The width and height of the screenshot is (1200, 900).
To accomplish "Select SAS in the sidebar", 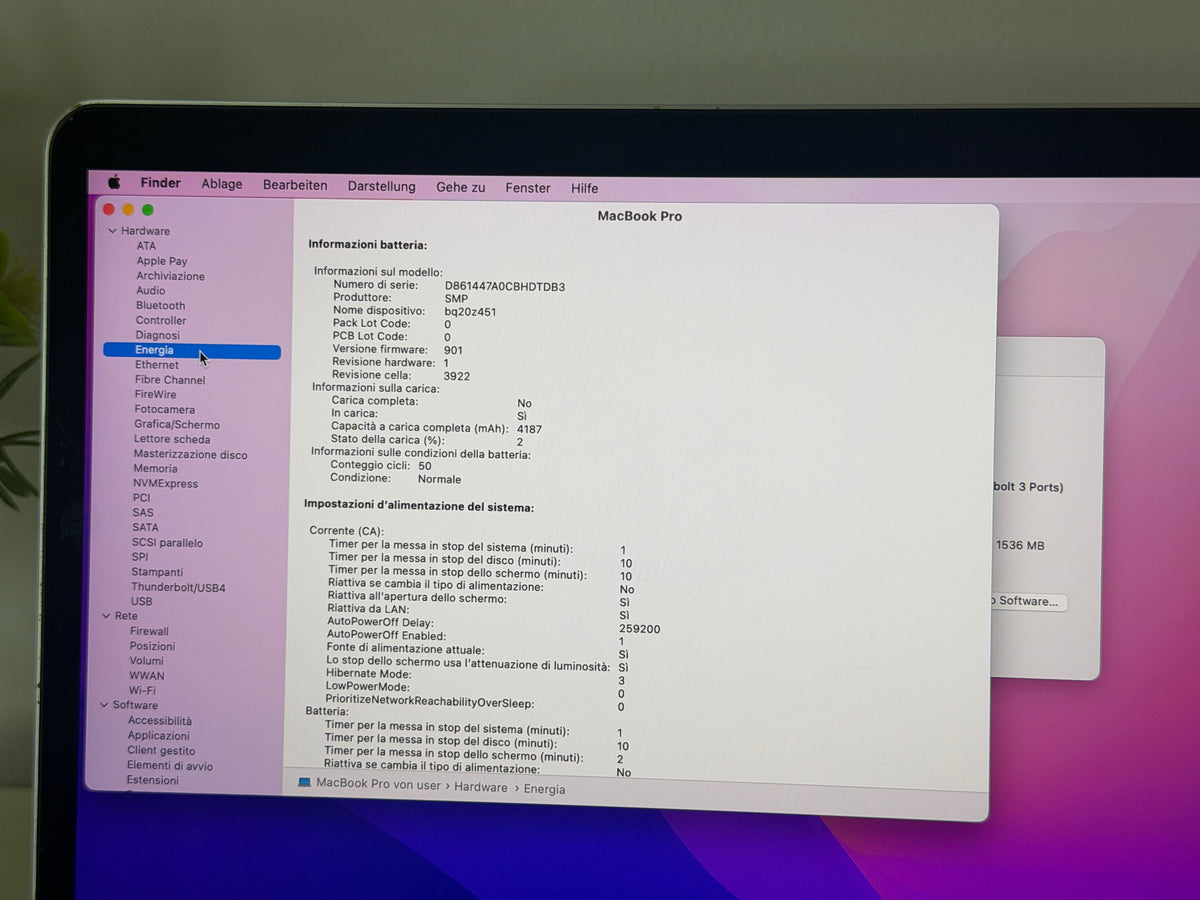I will (143, 513).
